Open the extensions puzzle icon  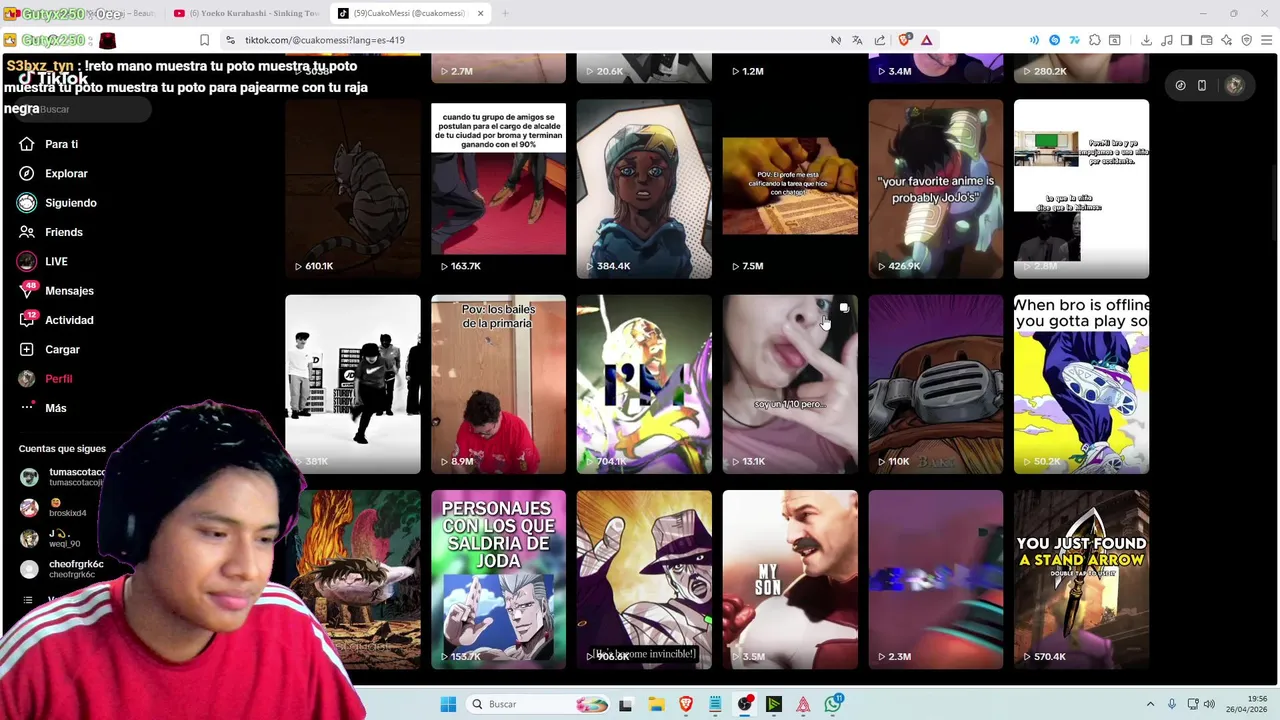point(1095,40)
